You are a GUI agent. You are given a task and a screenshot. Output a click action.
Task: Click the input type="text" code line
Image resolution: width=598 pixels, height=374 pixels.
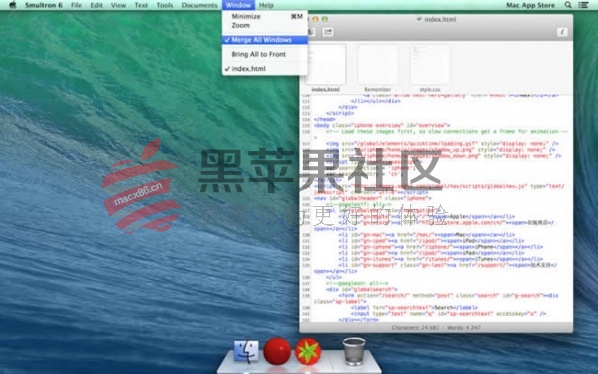[x=448, y=313]
